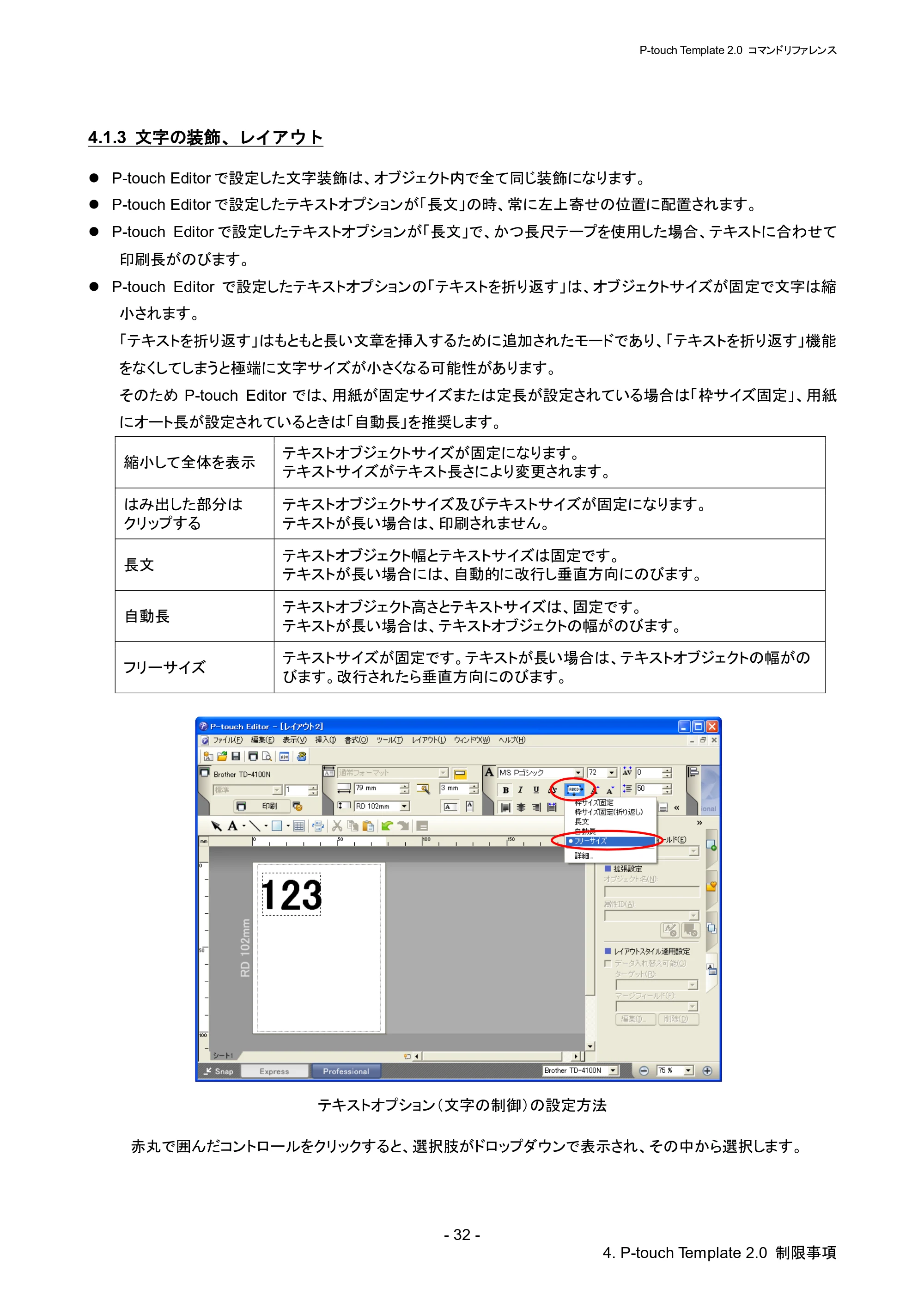Select the Line drawing tool

[x=255, y=826]
